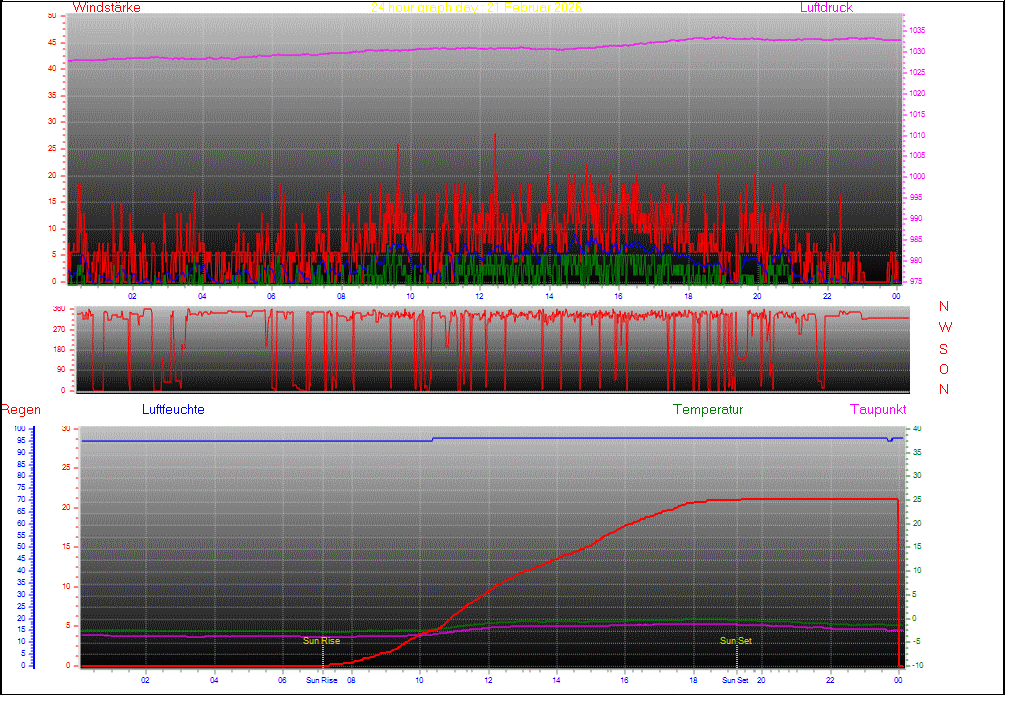Screen dimensions: 1024x705
Task: Click the red Regen label
Action: tap(19, 410)
